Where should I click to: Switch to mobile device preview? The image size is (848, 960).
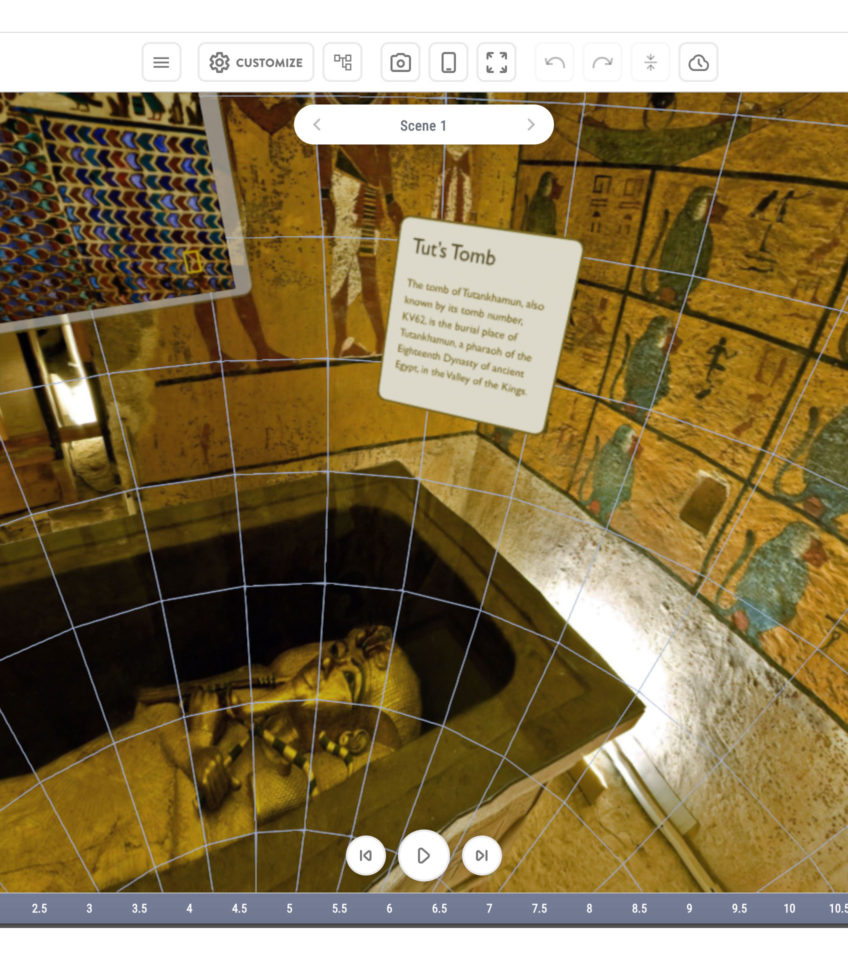tap(448, 62)
